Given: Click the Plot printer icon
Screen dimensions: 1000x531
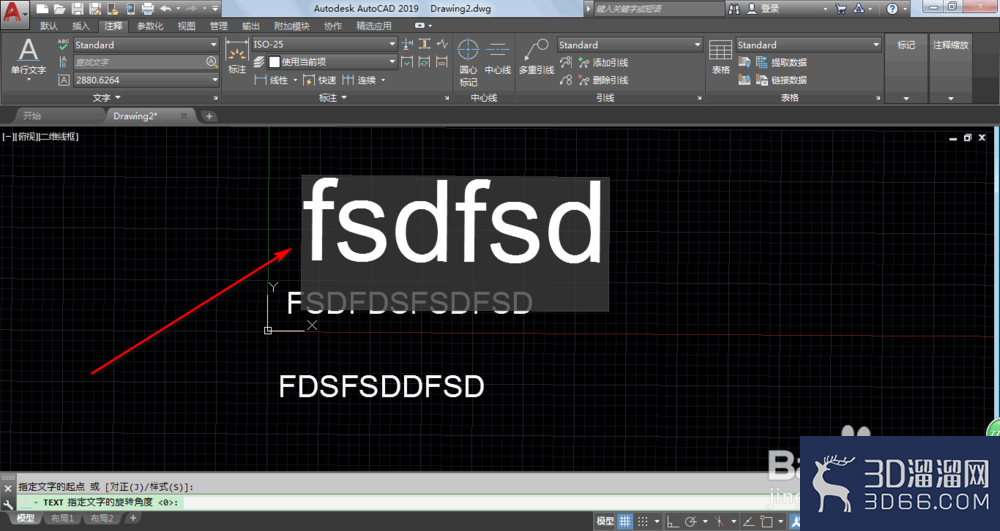Looking at the screenshot, I should tap(147, 9).
